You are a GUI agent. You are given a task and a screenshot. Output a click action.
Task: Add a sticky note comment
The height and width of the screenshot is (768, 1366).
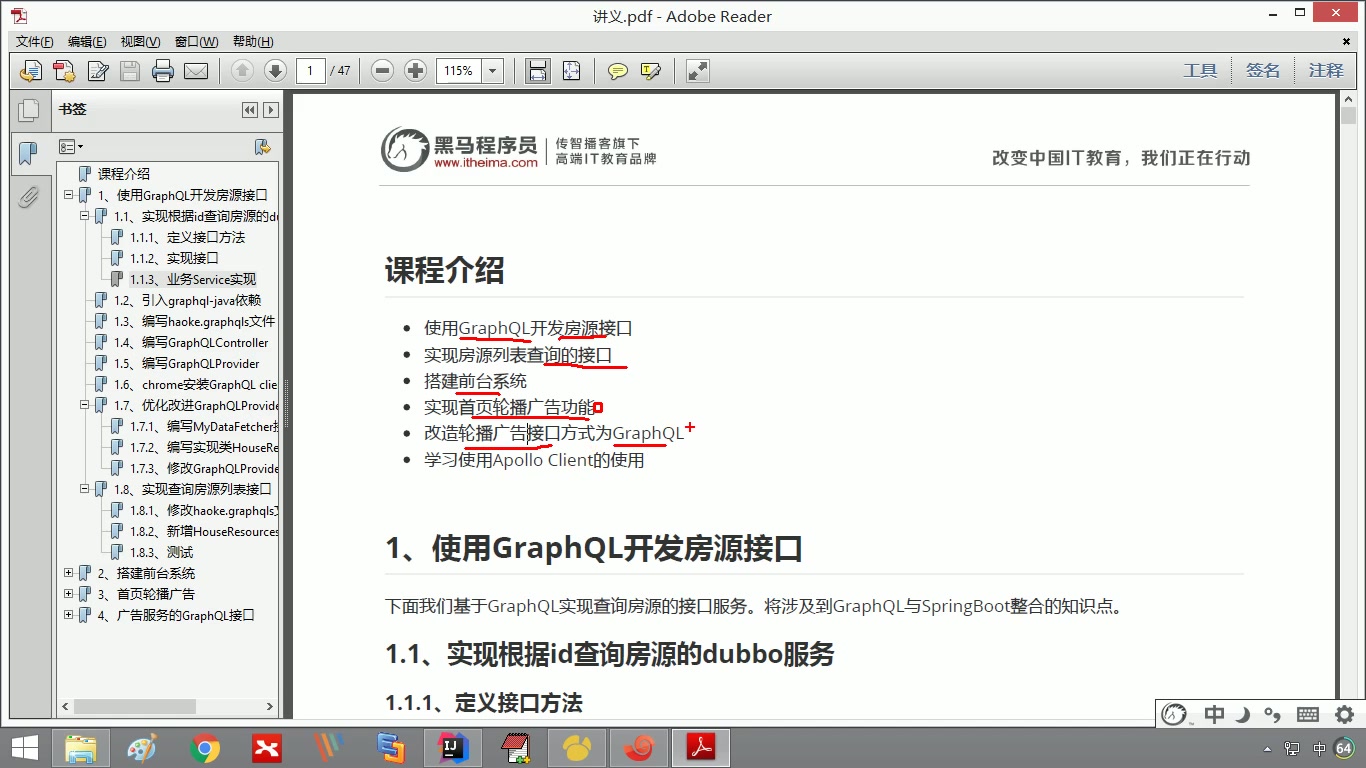[x=618, y=71]
